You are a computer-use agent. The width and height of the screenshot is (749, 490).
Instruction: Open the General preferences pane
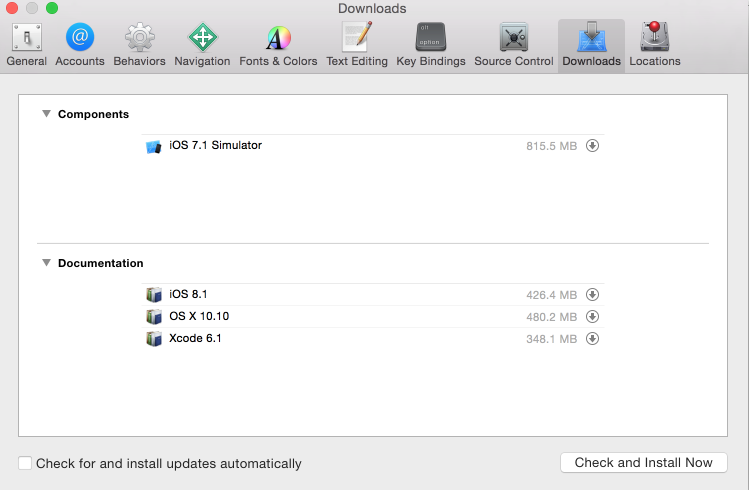[26, 45]
